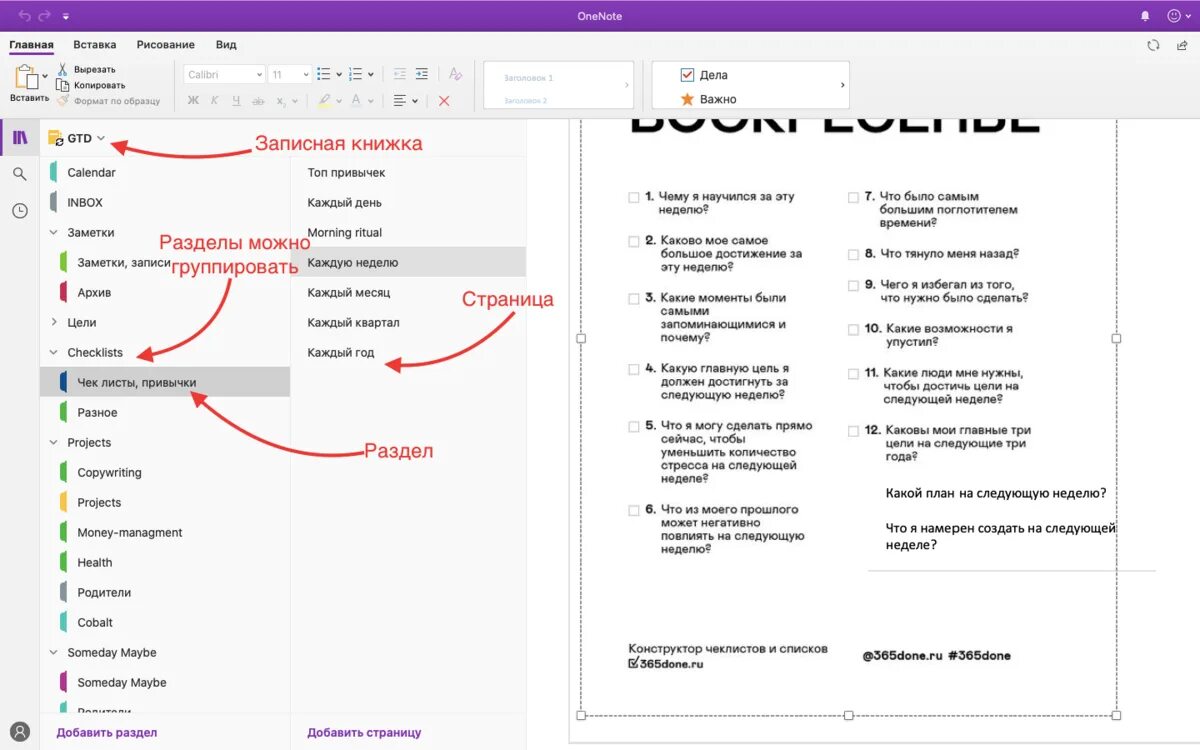The width and height of the screenshot is (1200, 750).
Task: Increase indent of paragraph
Action: 422,74
